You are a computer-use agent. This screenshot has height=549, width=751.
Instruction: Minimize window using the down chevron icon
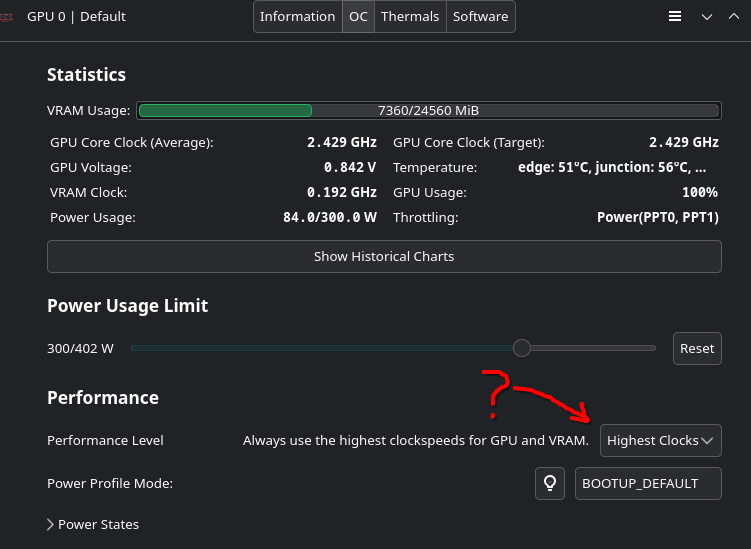[707, 17]
